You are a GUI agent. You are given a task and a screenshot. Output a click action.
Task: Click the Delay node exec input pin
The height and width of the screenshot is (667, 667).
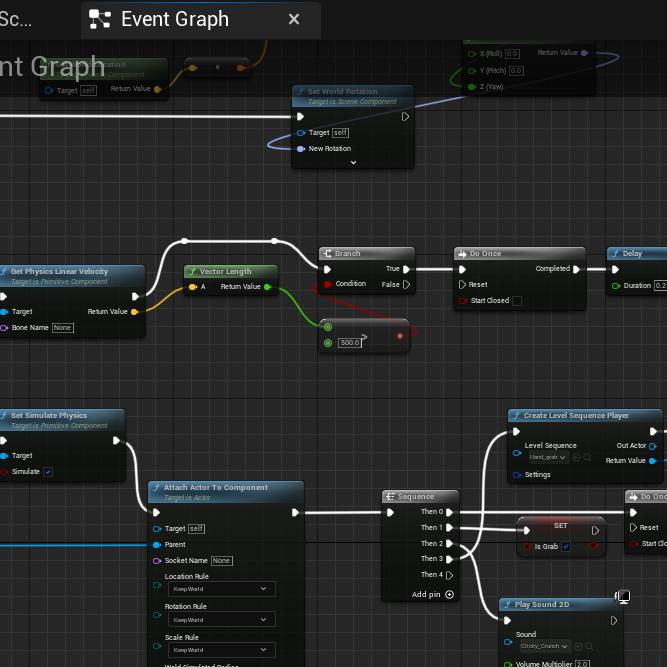click(x=615, y=269)
